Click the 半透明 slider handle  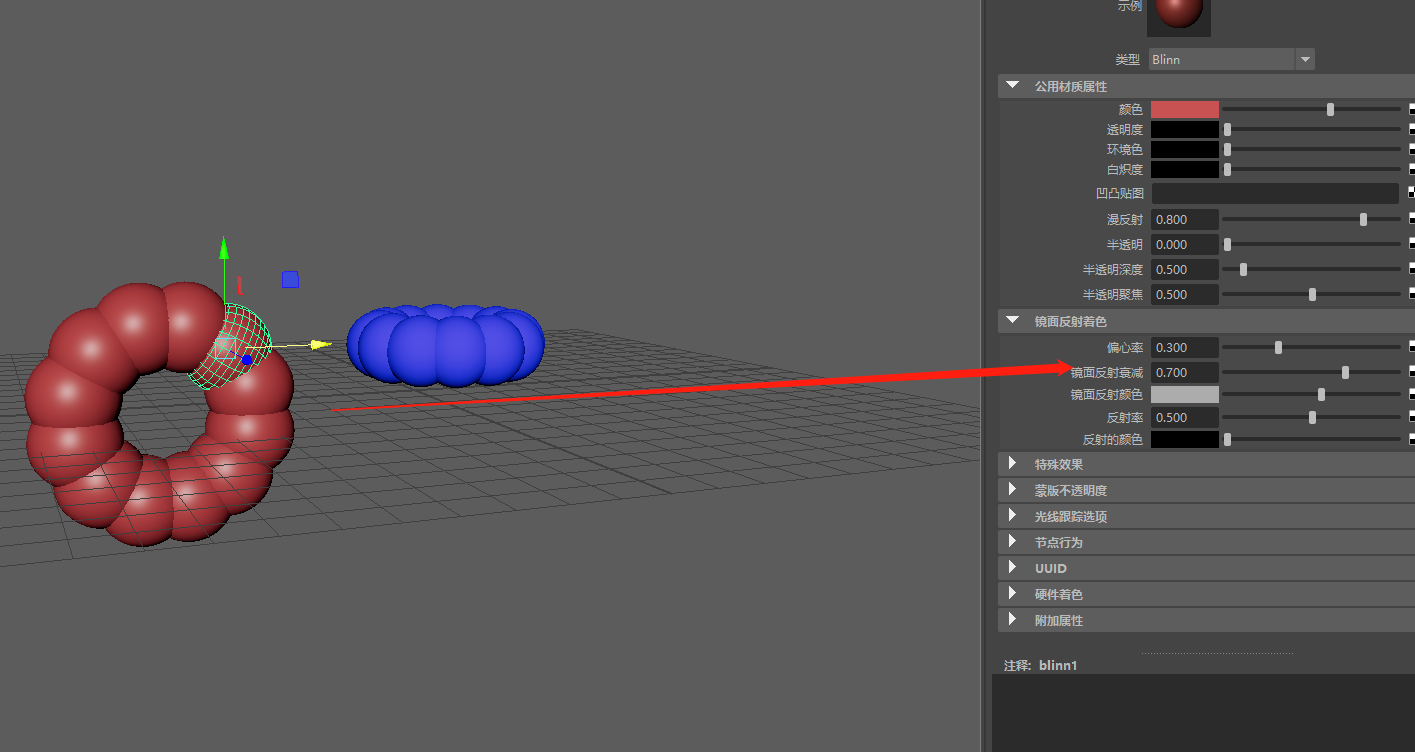click(x=1227, y=244)
